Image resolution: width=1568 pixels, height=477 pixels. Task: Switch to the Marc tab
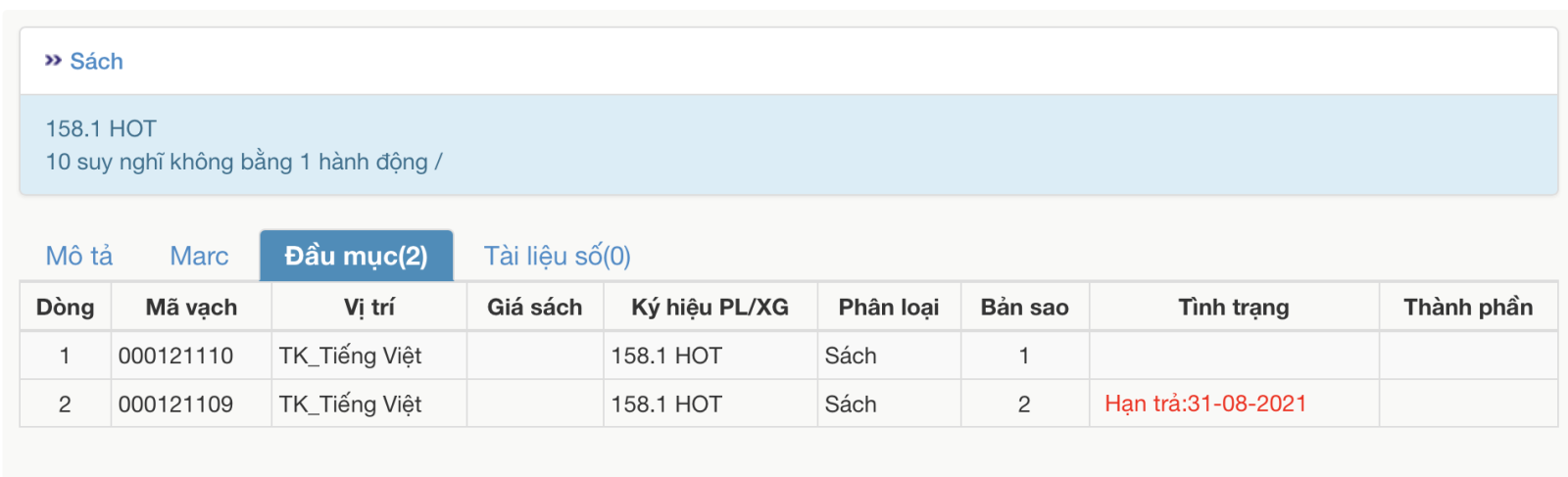[199, 256]
